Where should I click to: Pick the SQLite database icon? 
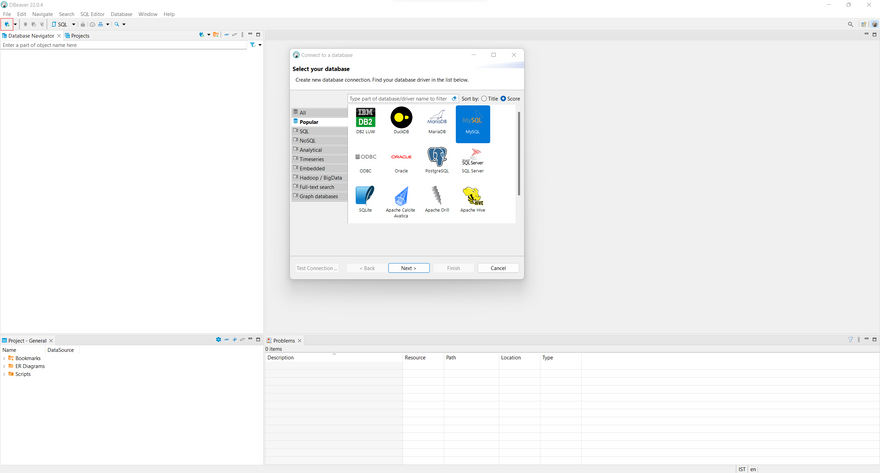pyautogui.click(x=365, y=196)
